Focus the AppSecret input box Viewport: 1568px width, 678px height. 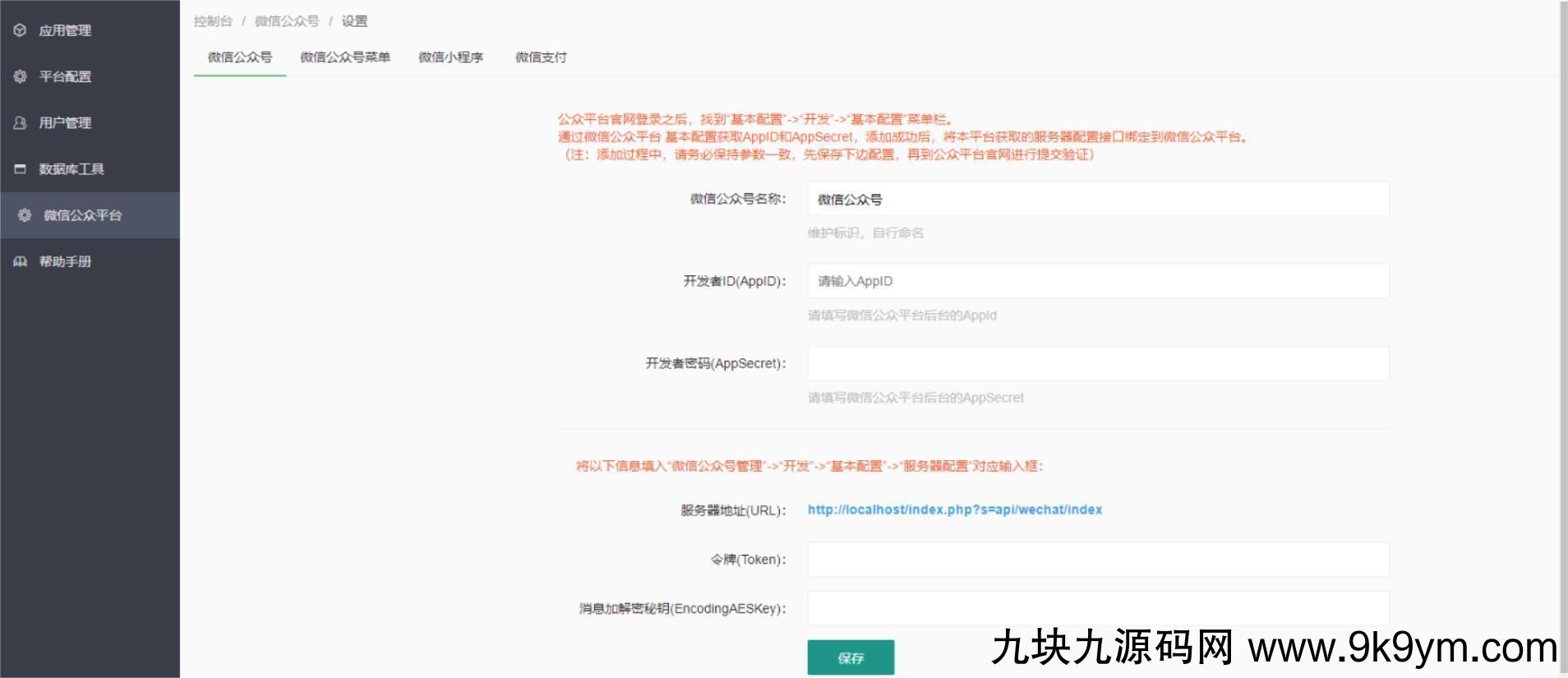click(x=1098, y=363)
